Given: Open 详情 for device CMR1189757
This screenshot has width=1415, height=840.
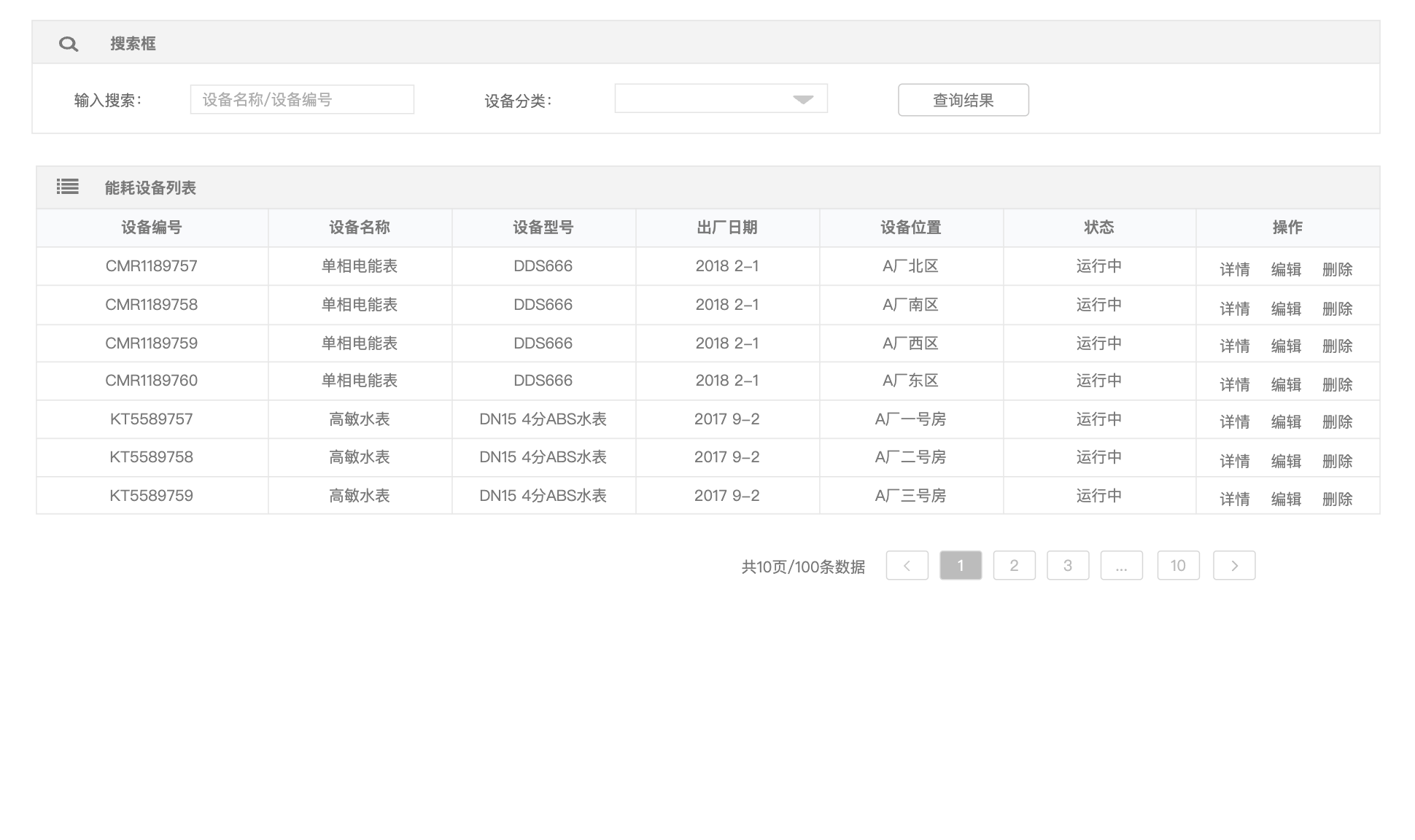Looking at the screenshot, I should click(x=1235, y=270).
